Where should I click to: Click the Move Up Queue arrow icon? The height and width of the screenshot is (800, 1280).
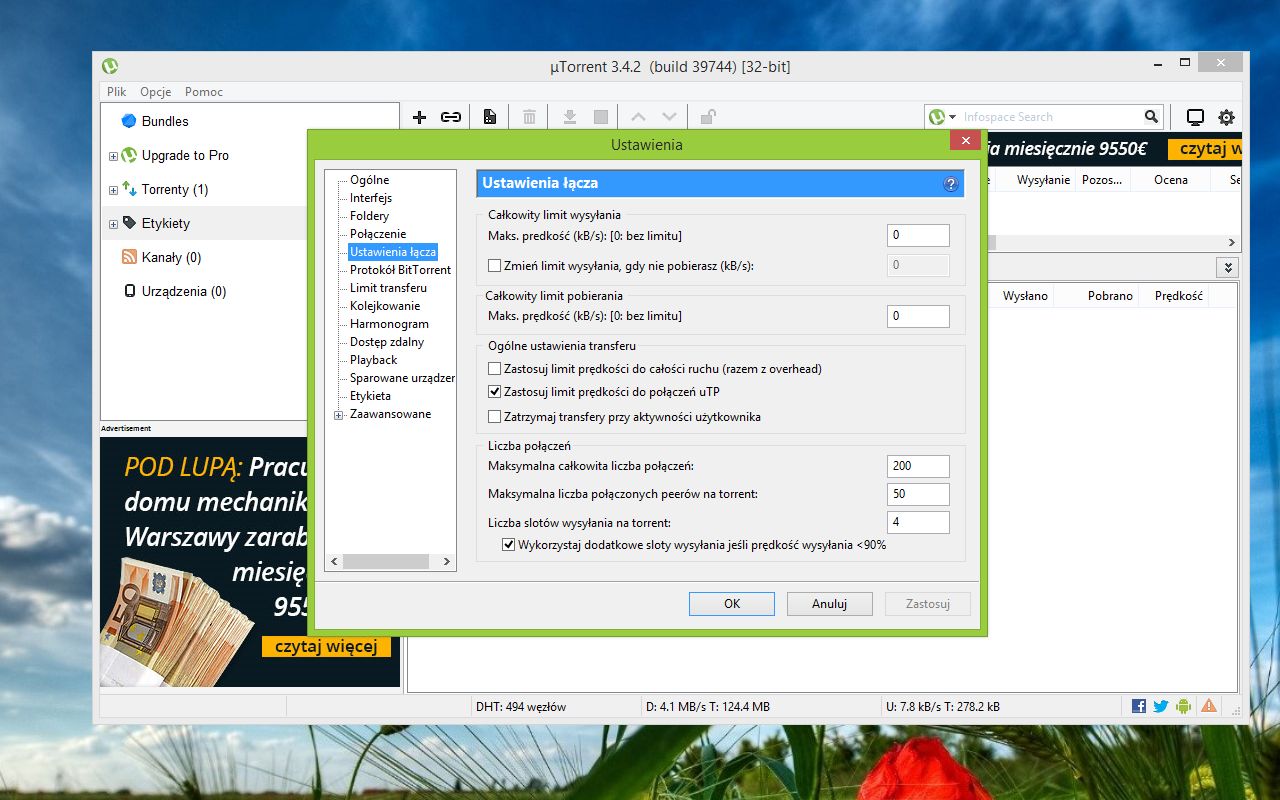(x=638, y=117)
